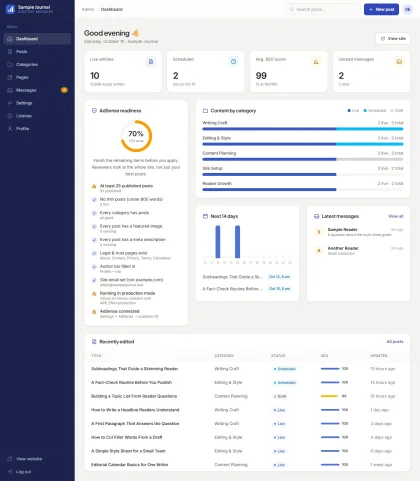420x481 pixels.
Task: Click the check mark for Site email set
Action: [x=94, y=280]
